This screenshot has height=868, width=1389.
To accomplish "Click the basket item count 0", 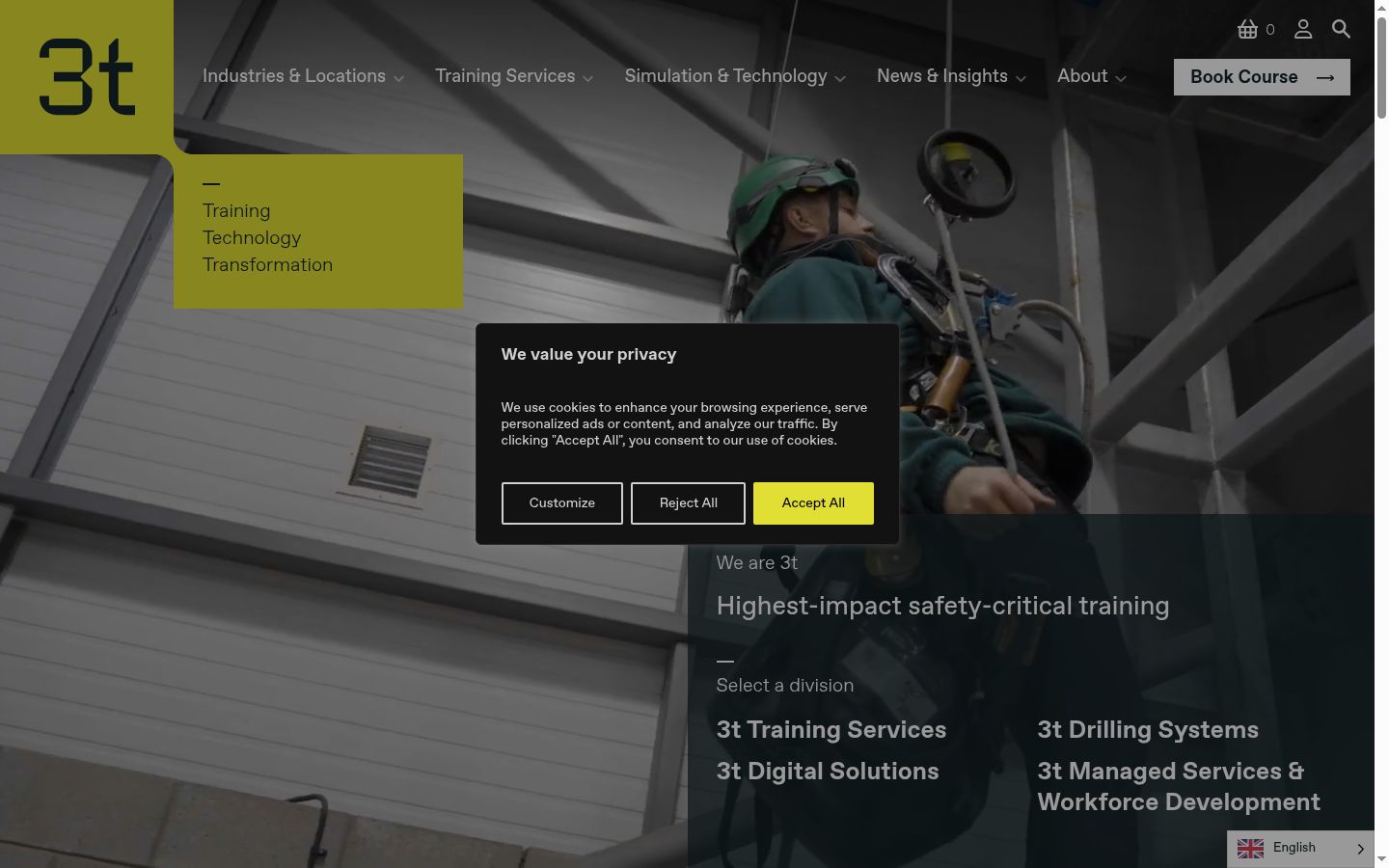I will coord(1270,30).
